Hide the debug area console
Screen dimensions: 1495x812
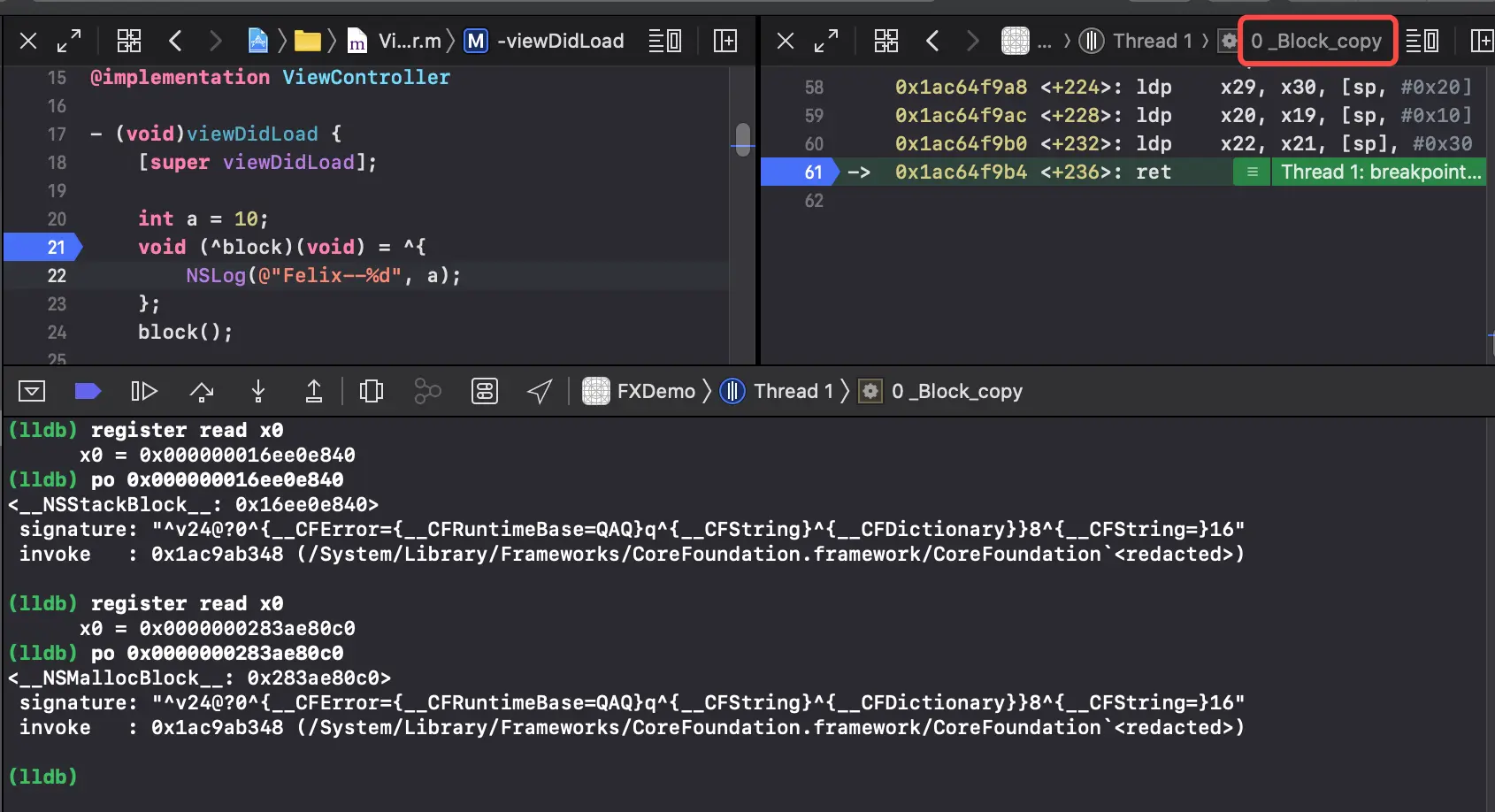pyautogui.click(x=32, y=391)
